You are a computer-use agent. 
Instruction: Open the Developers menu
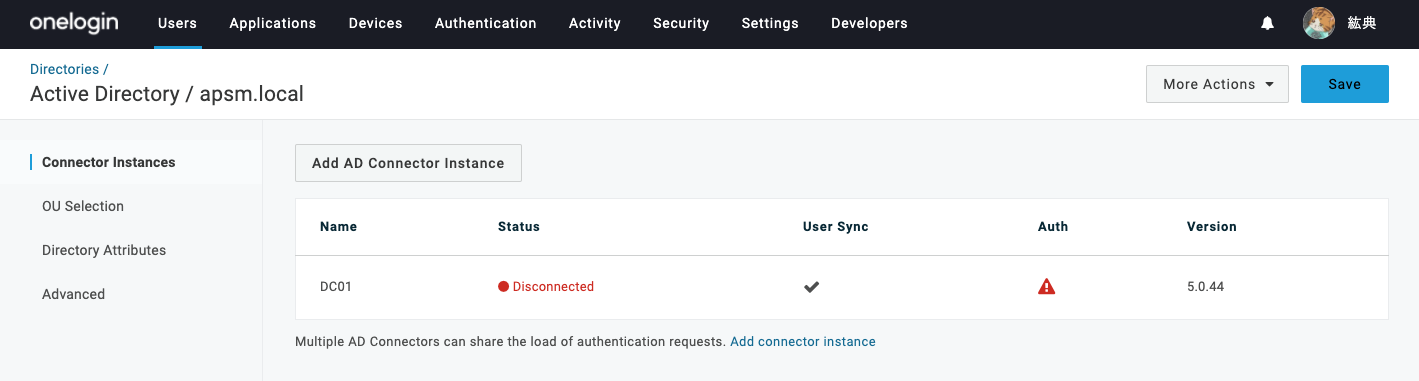[x=869, y=23]
